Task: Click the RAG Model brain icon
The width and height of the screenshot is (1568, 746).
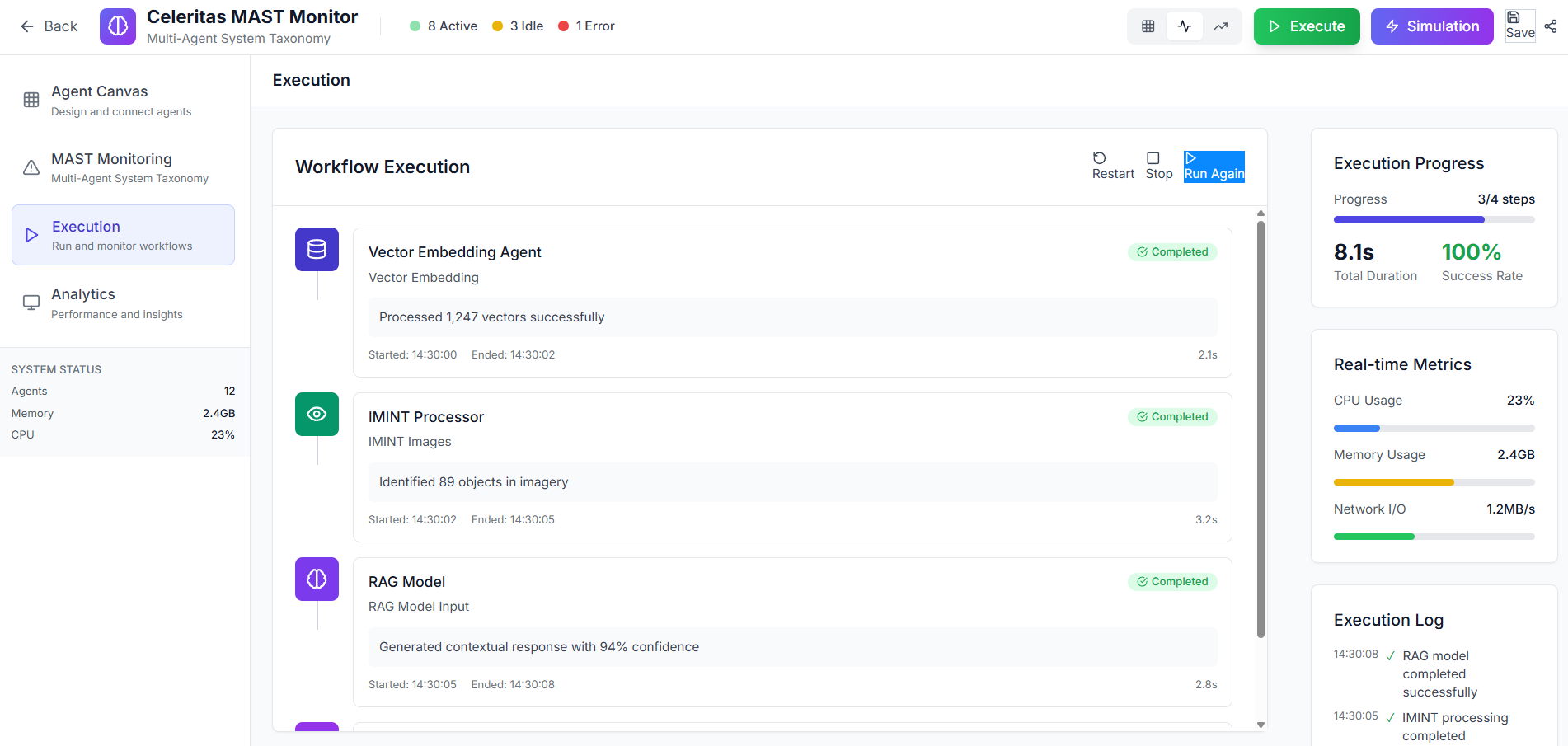Action: point(317,579)
